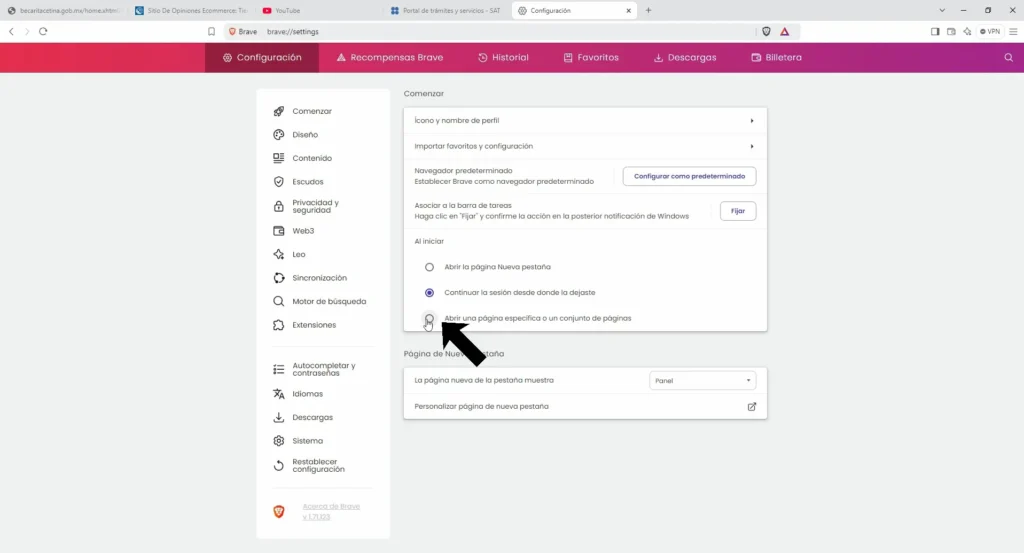Image resolution: width=1024 pixels, height=553 pixels.
Task: Open the Recompensas Brave header tab
Action: click(390, 57)
